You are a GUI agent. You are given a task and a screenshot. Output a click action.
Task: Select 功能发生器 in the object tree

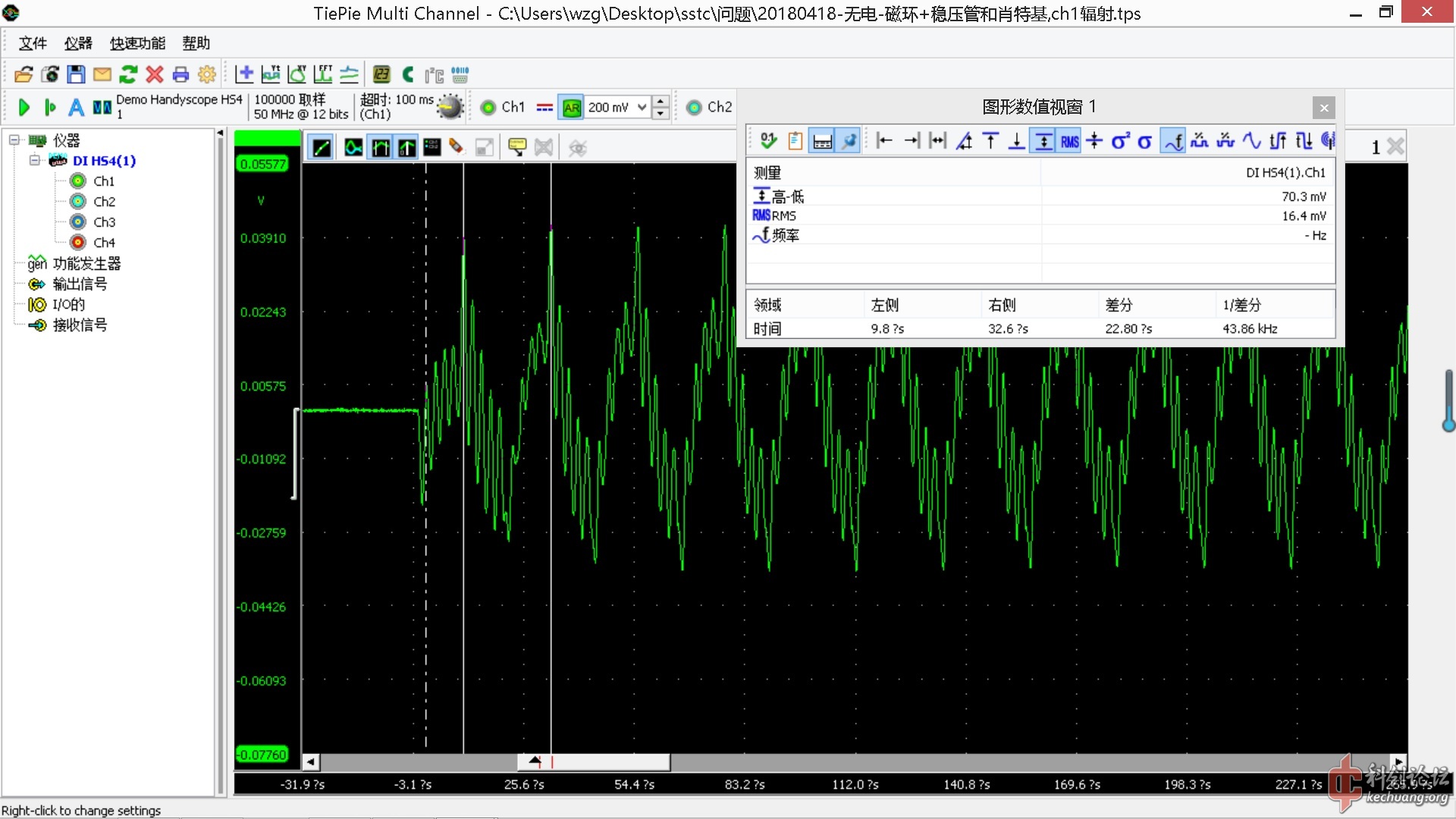86,263
